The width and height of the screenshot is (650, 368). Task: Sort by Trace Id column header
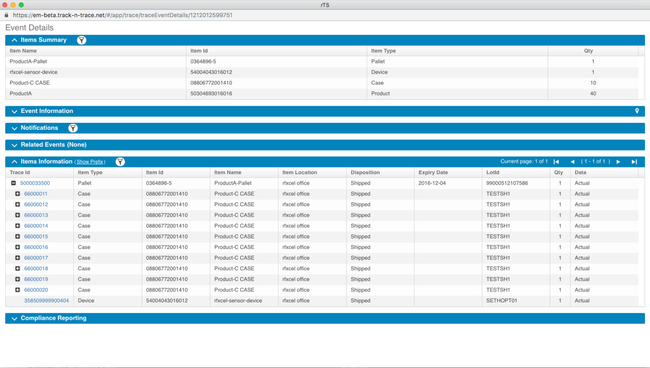click(x=20, y=172)
